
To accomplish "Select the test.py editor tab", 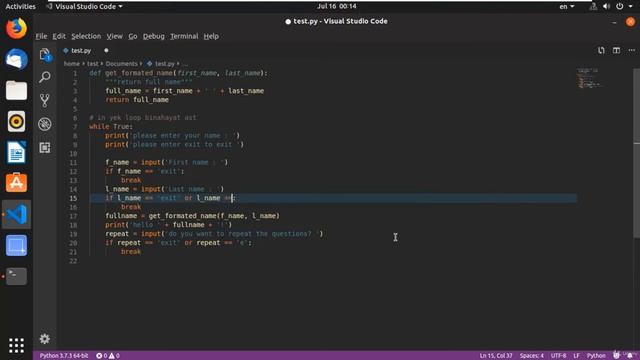I will (x=81, y=51).
